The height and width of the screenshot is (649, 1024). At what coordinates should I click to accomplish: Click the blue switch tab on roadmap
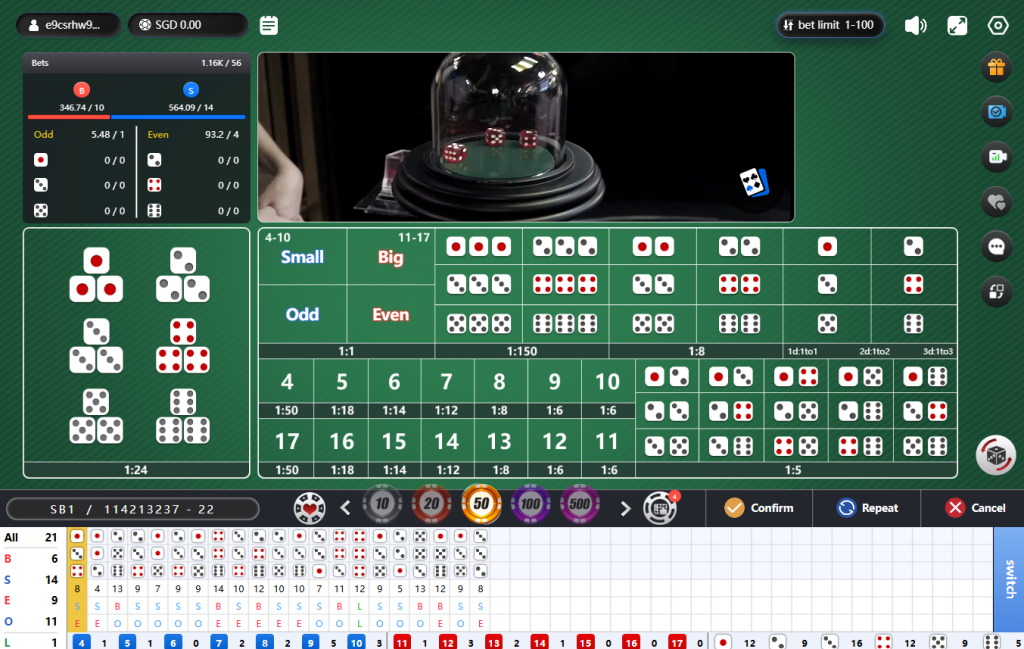1008,580
